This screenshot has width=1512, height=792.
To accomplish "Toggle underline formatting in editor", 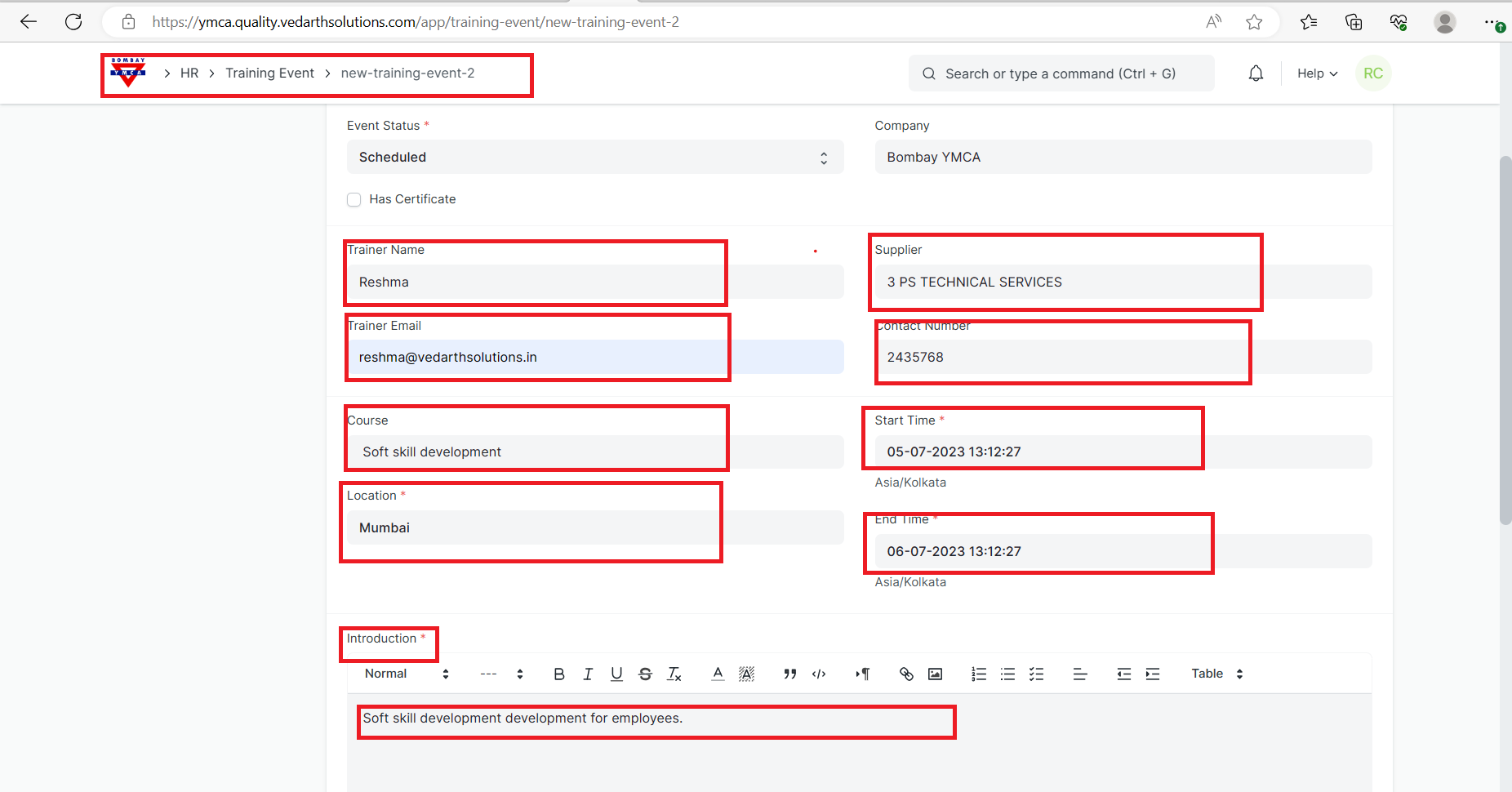I will click(x=616, y=674).
